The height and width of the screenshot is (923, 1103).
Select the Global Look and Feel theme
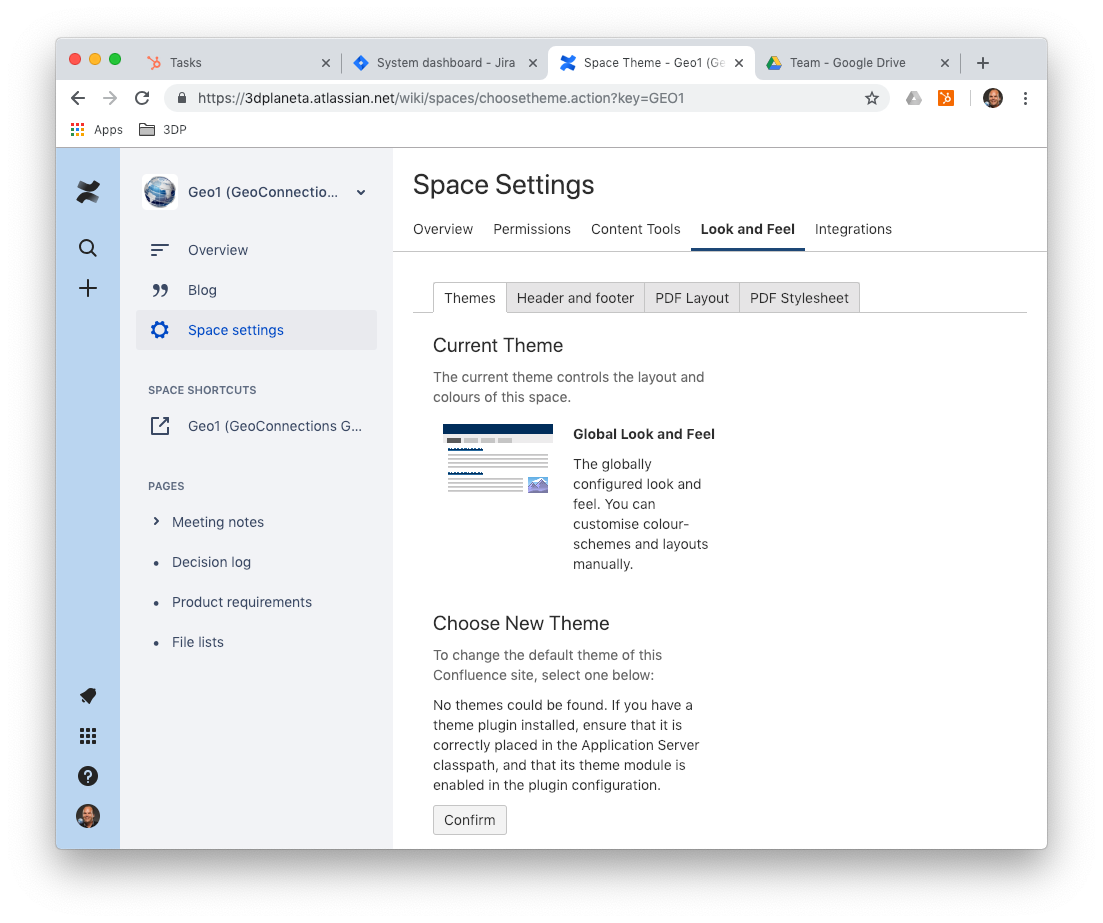[x=643, y=434]
